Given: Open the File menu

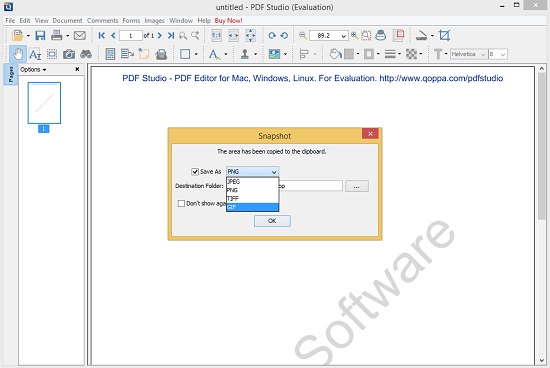Looking at the screenshot, I should click(x=10, y=21).
